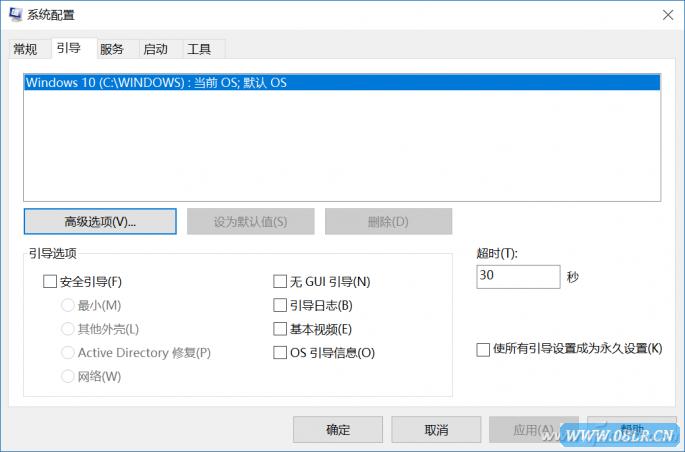
Task: Close the 系统配置 window
Action: pos(668,15)
